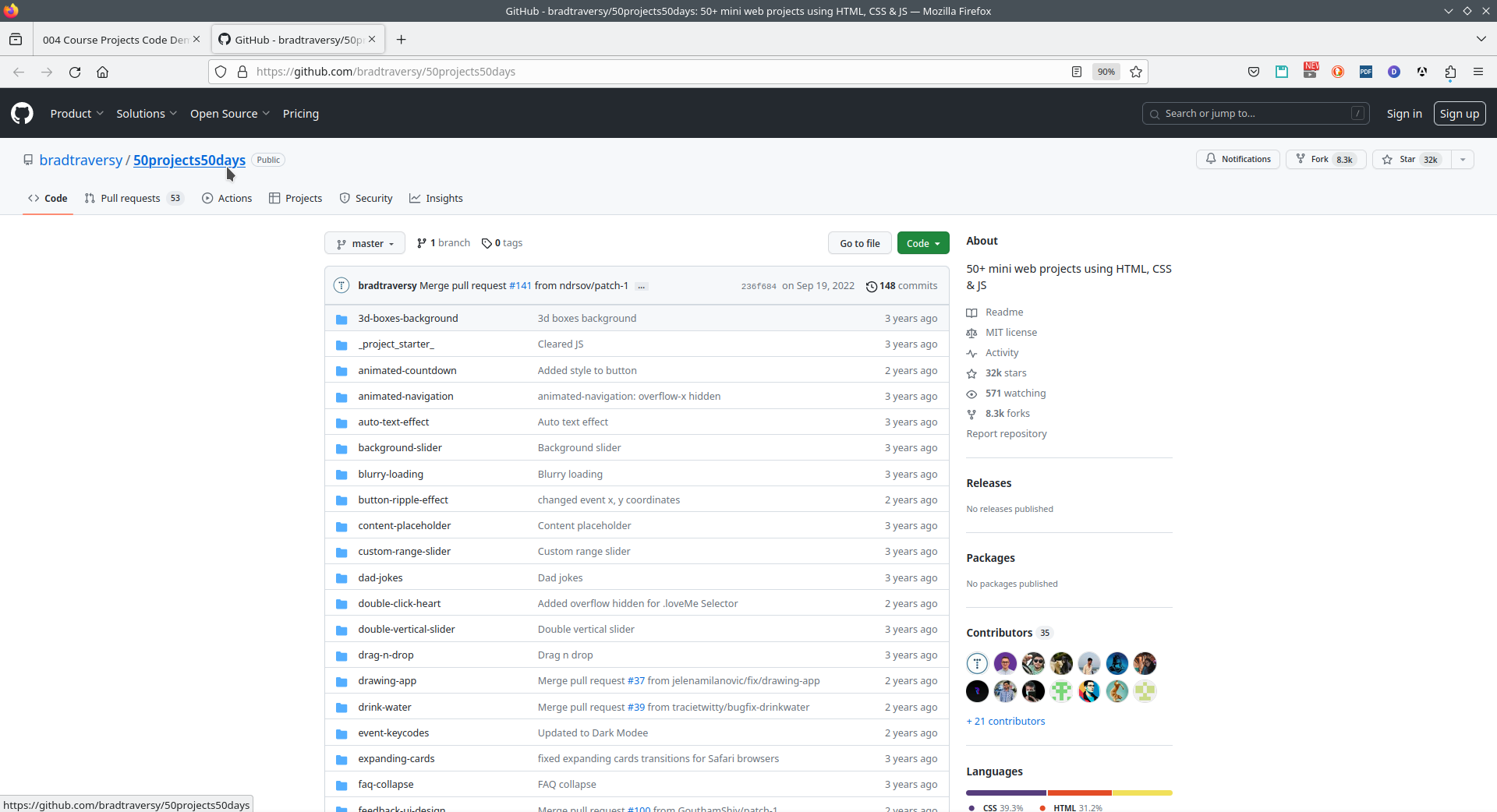The image size is (1497, 812).
Task: Bookmark this page with the star icon
Action: [x=1136, y=72]
